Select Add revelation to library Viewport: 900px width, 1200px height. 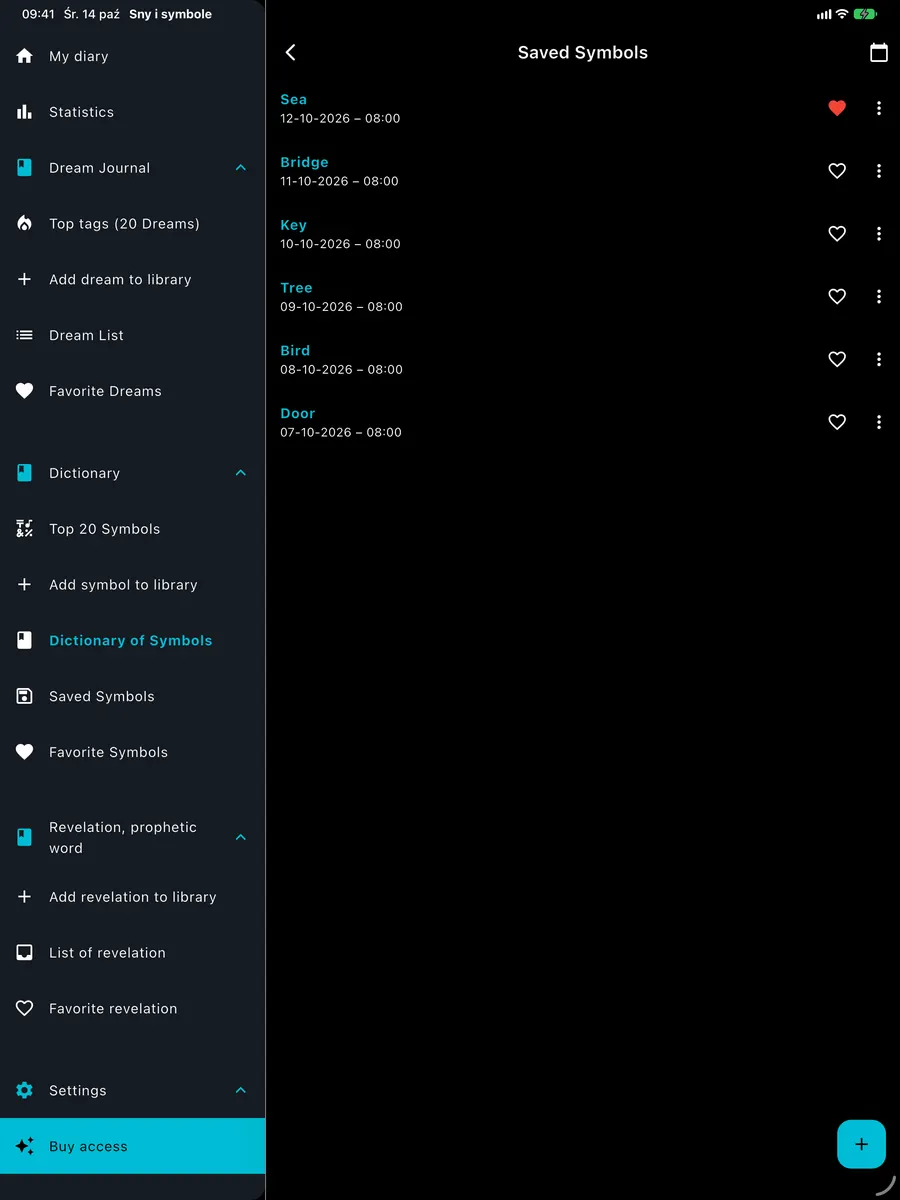(x=132, y=897)
